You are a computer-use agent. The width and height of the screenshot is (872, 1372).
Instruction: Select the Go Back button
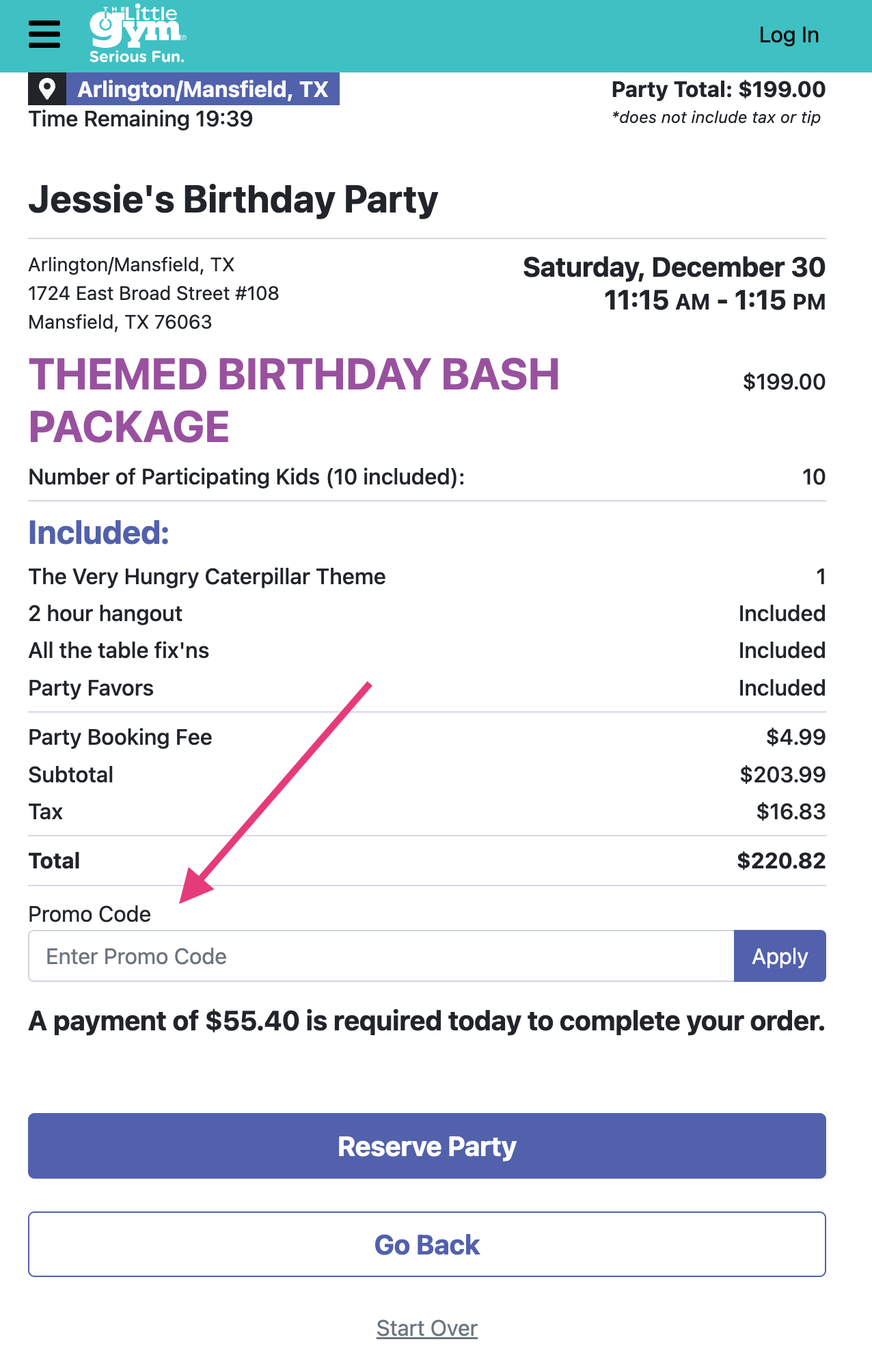pyautogui.click(x=426, y=1244)
